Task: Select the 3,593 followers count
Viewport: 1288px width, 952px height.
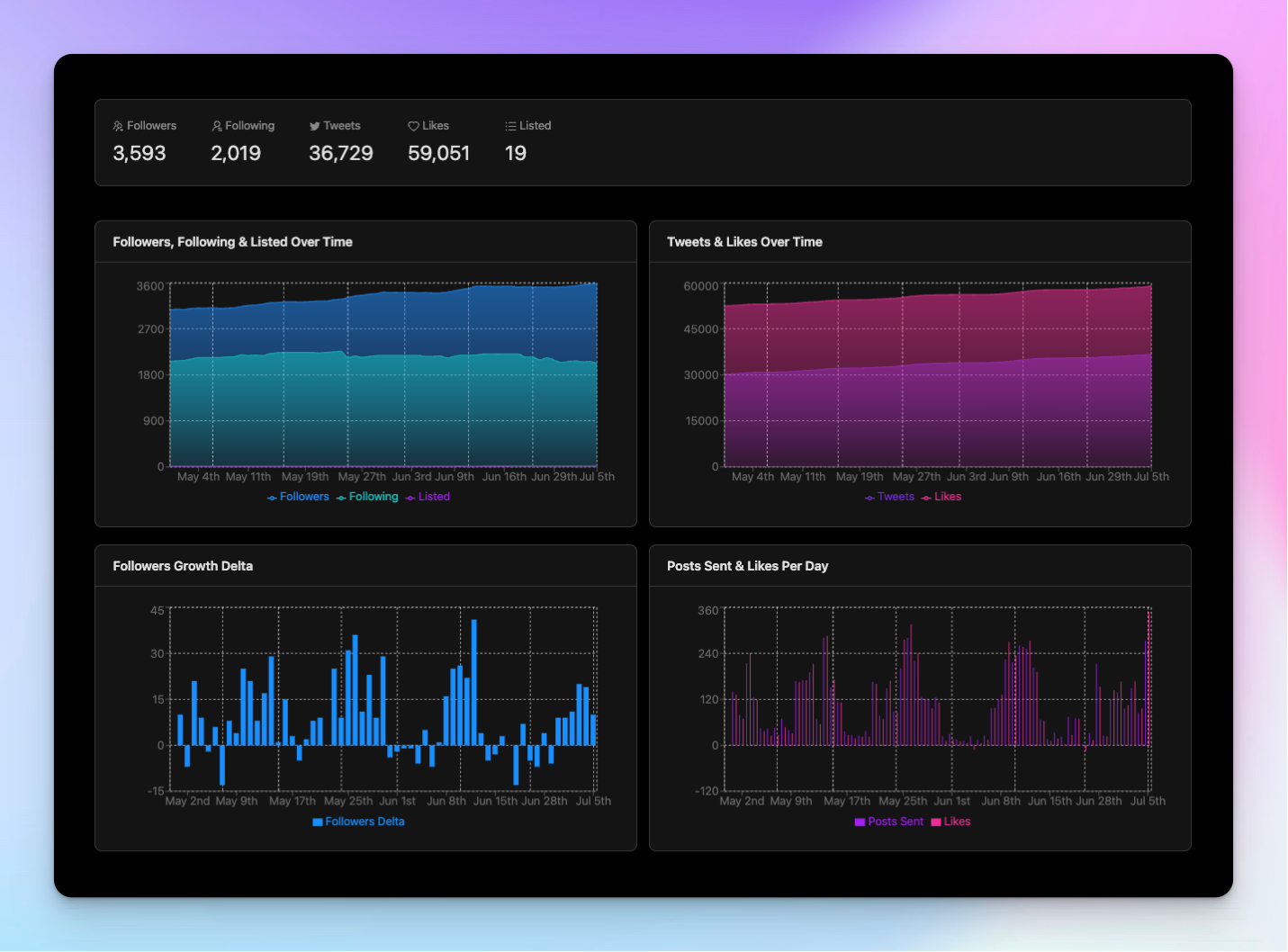Action: click(x=140, y=154)
